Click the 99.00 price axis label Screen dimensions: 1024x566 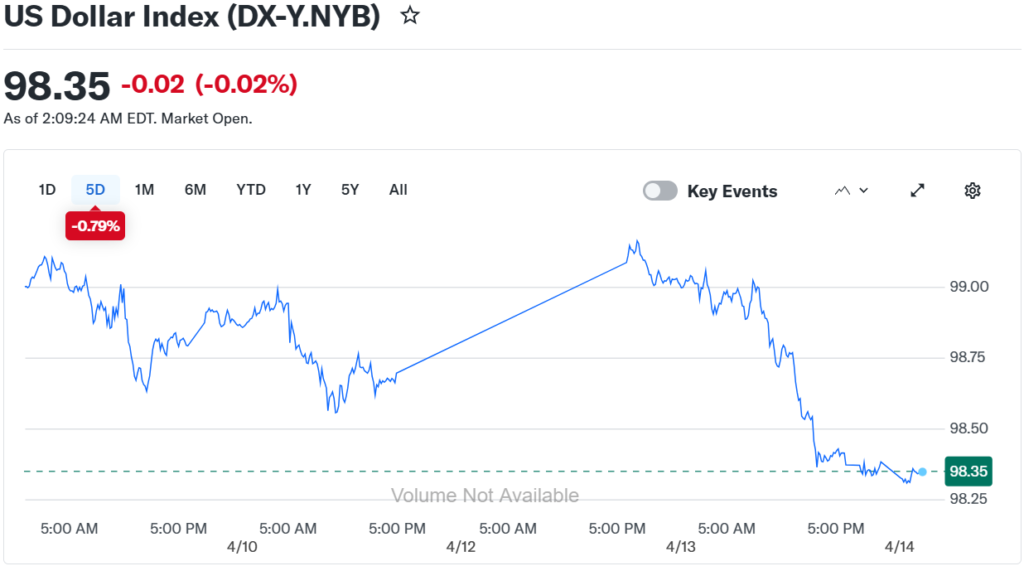point(969,287)
